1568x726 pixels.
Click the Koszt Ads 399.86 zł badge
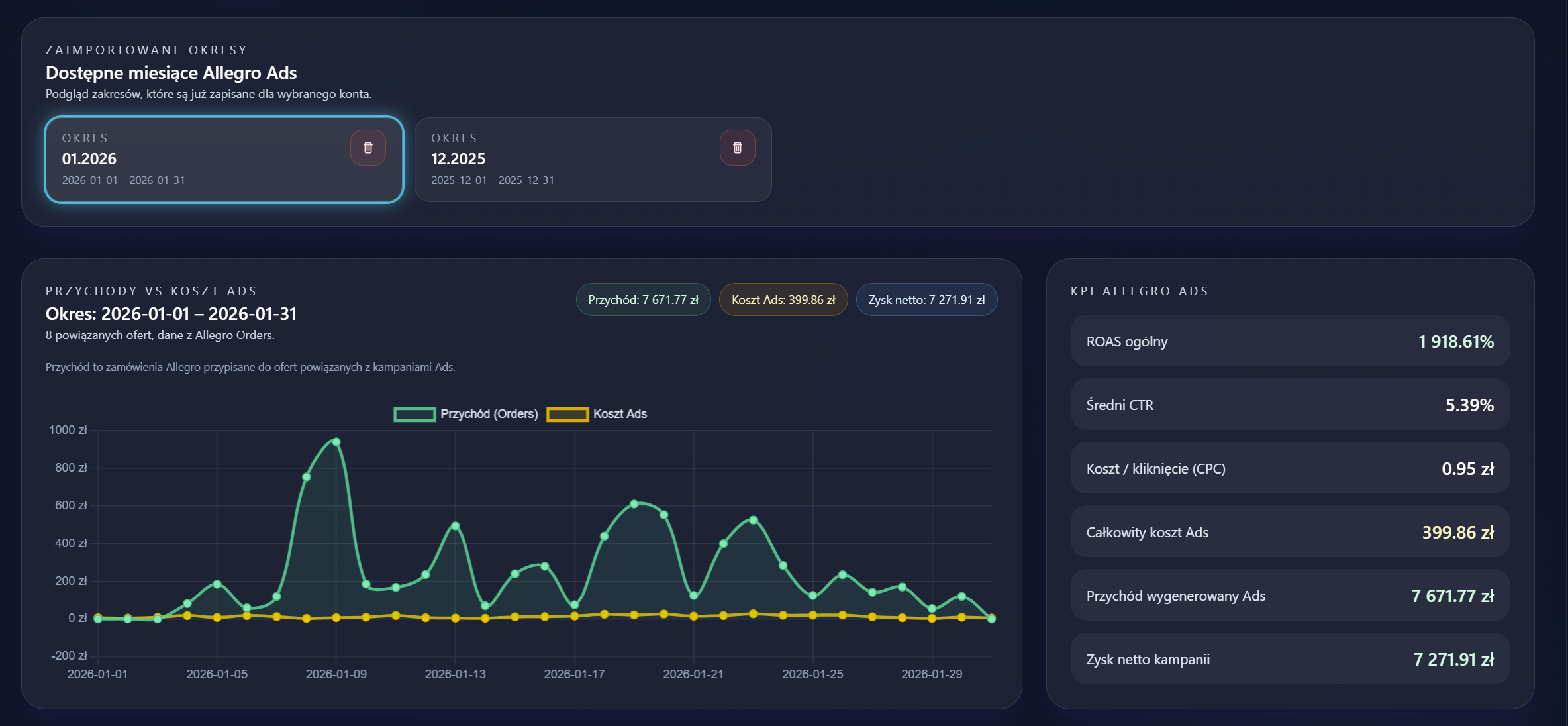click(x=783, y=300)
